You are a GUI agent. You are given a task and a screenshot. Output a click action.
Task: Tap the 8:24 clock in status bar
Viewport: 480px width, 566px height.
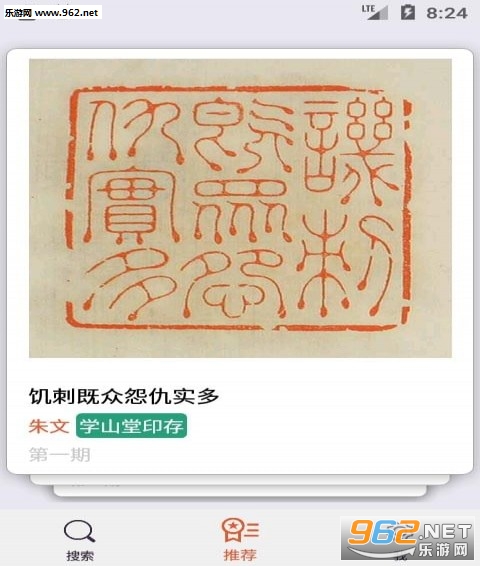click(447, 13)
